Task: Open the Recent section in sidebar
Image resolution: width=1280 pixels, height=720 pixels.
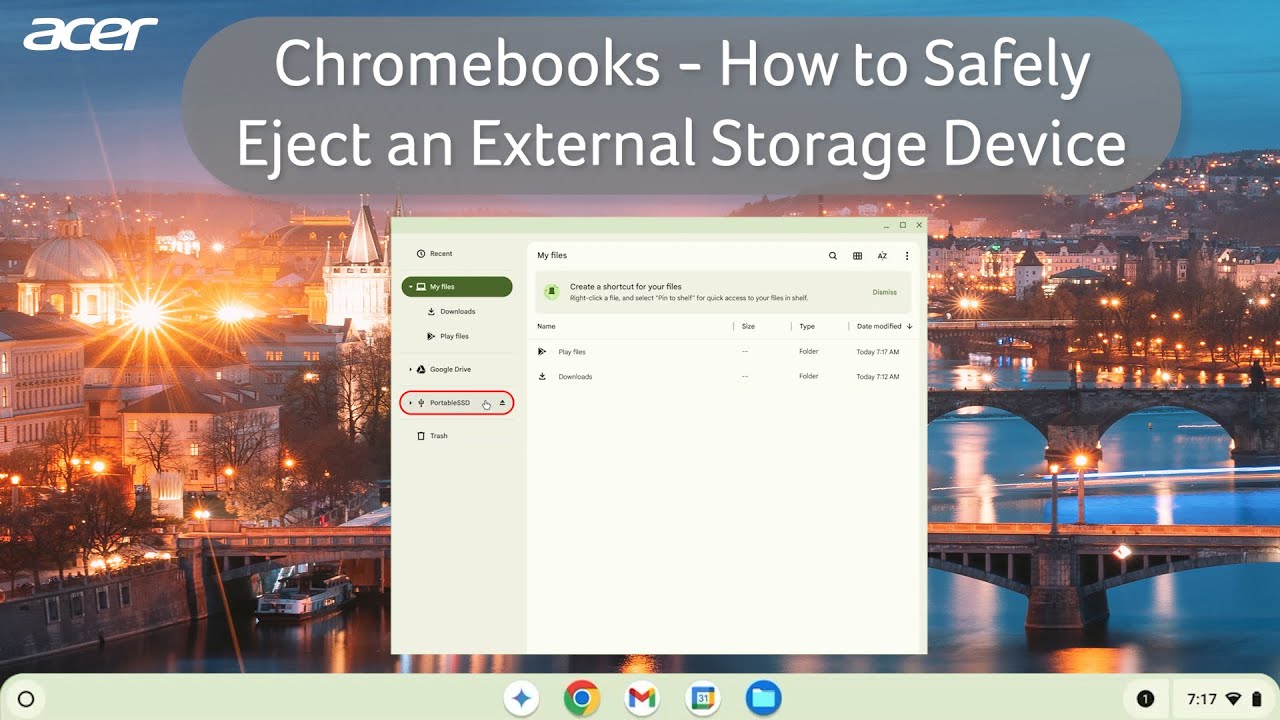Action: tap(434, 254)
